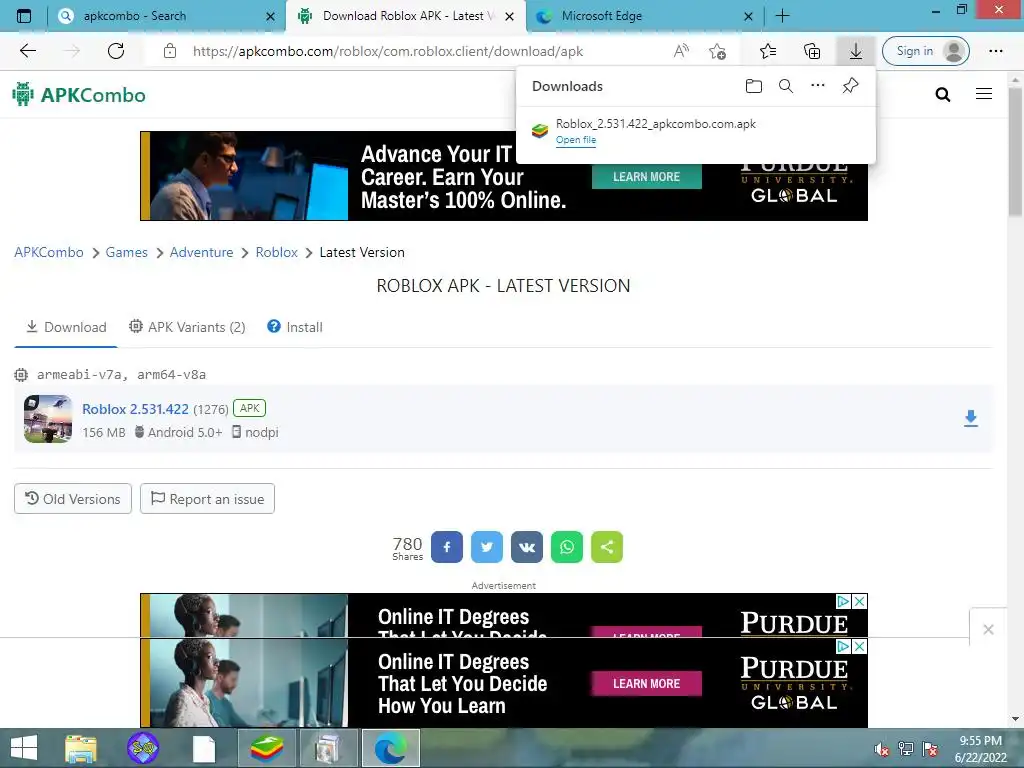Image resolution: width=1024 pixels, height=768 pixels.
Task: Click the Edge icon in the taskbar
Action: pos(390,748)
